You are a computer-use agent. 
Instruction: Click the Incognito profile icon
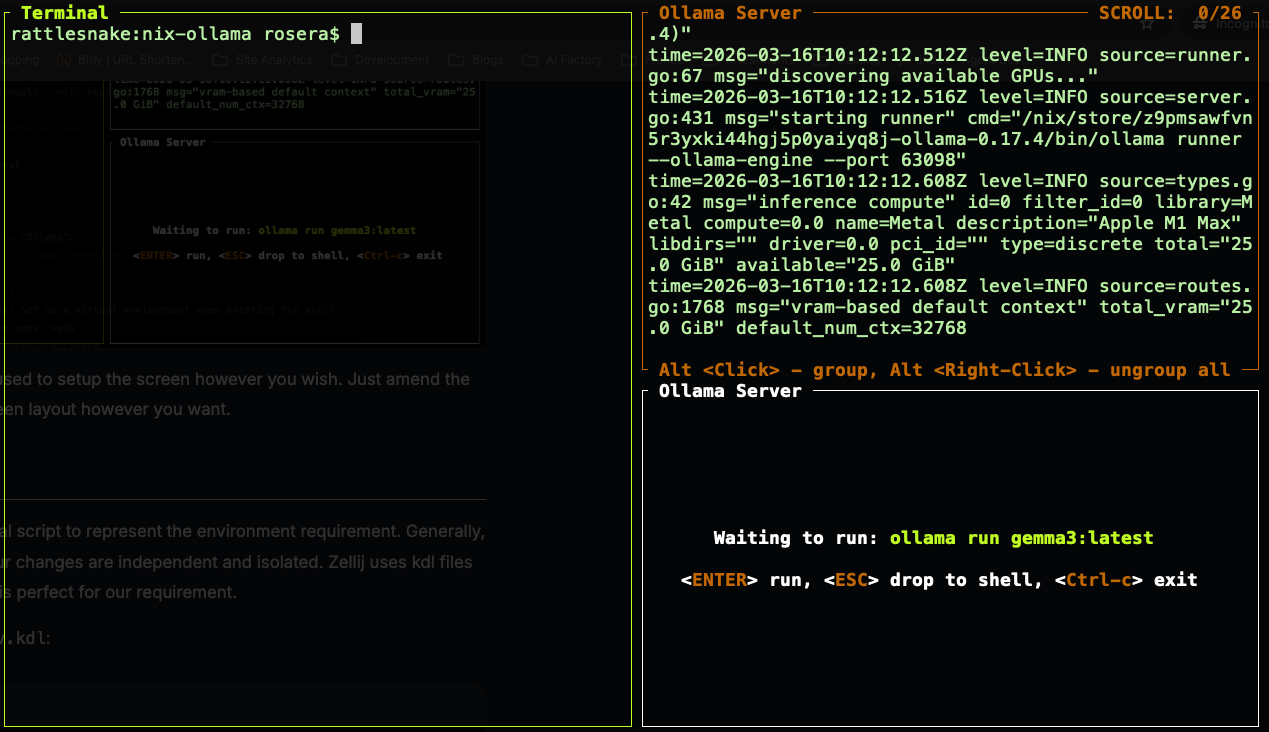1199,24
